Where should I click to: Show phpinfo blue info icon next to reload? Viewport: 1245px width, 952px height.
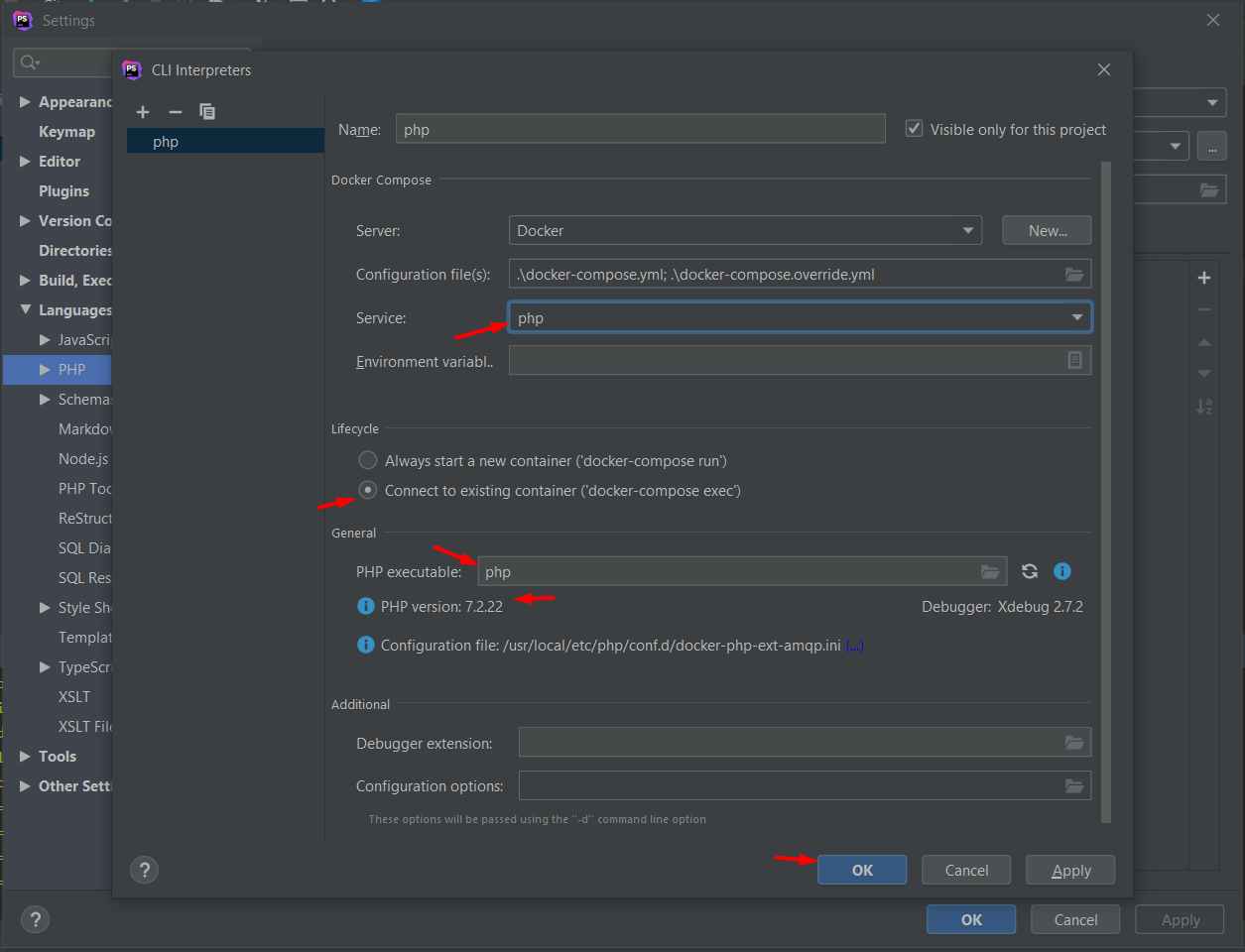click(1062, 571)
